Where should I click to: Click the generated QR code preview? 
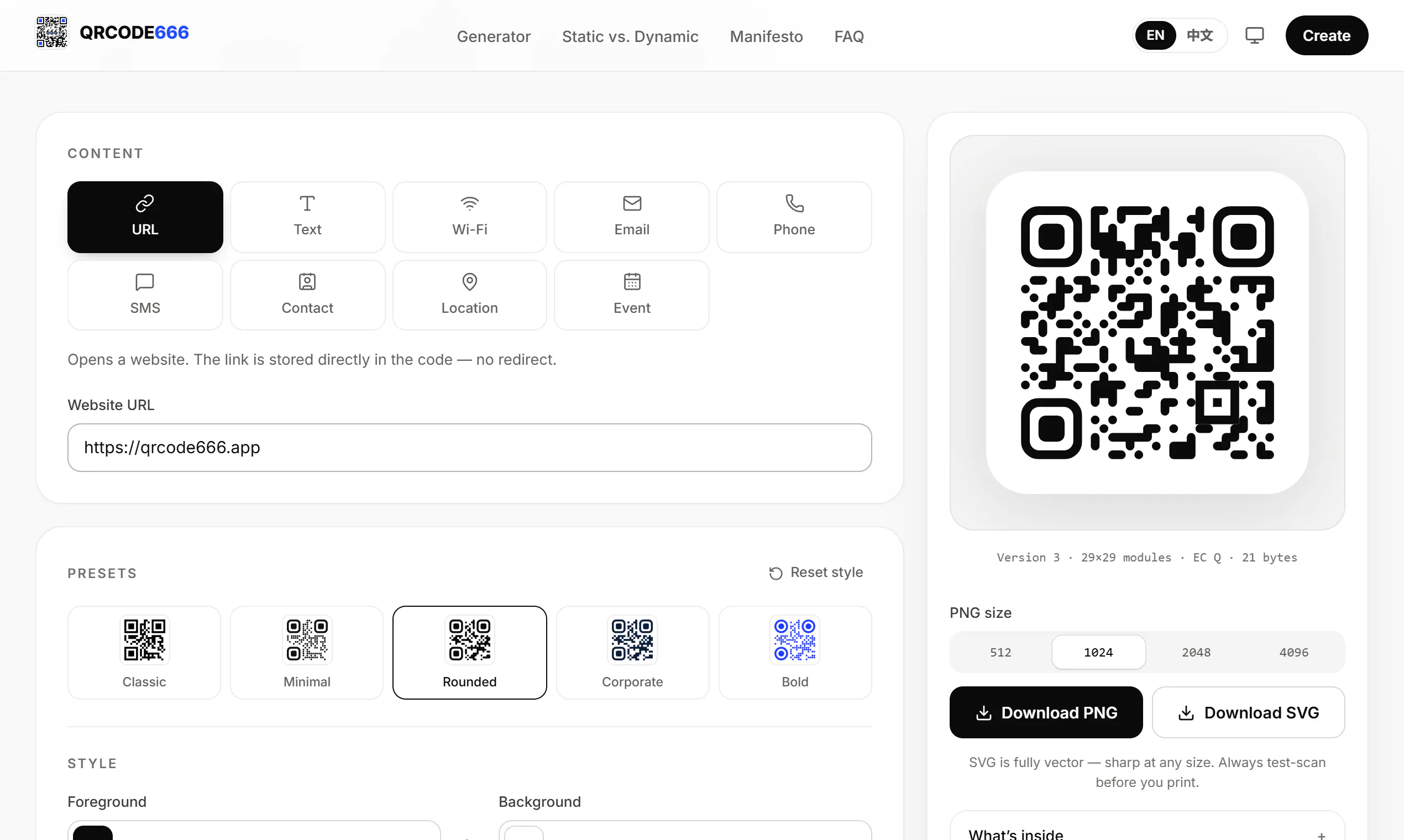pos(1147,332)
